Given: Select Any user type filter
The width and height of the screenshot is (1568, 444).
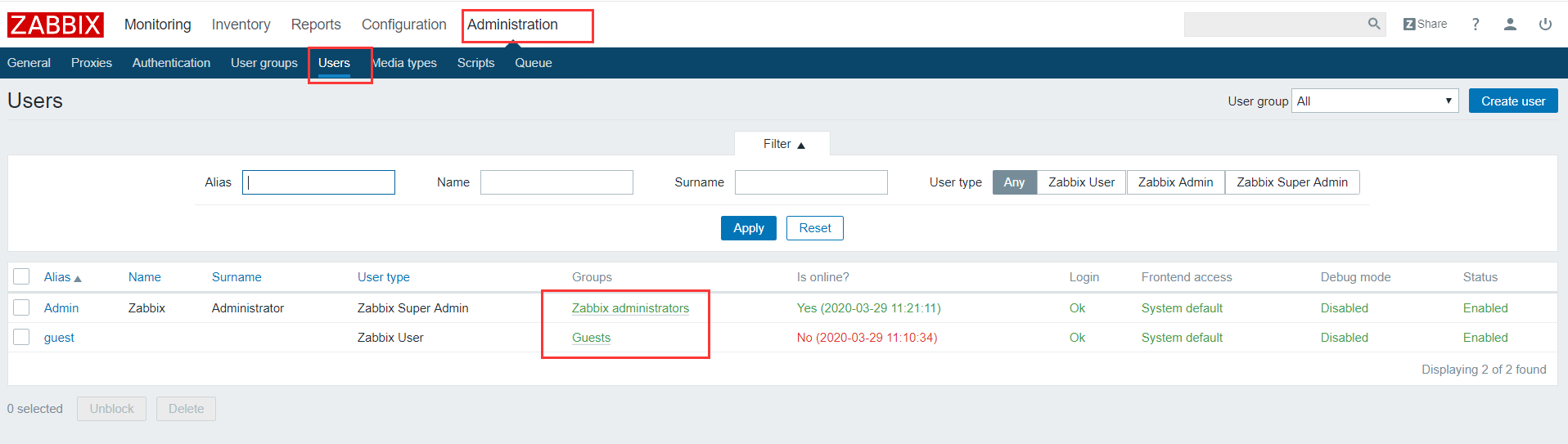Looking at the screenshot, I should (1014, 182).
